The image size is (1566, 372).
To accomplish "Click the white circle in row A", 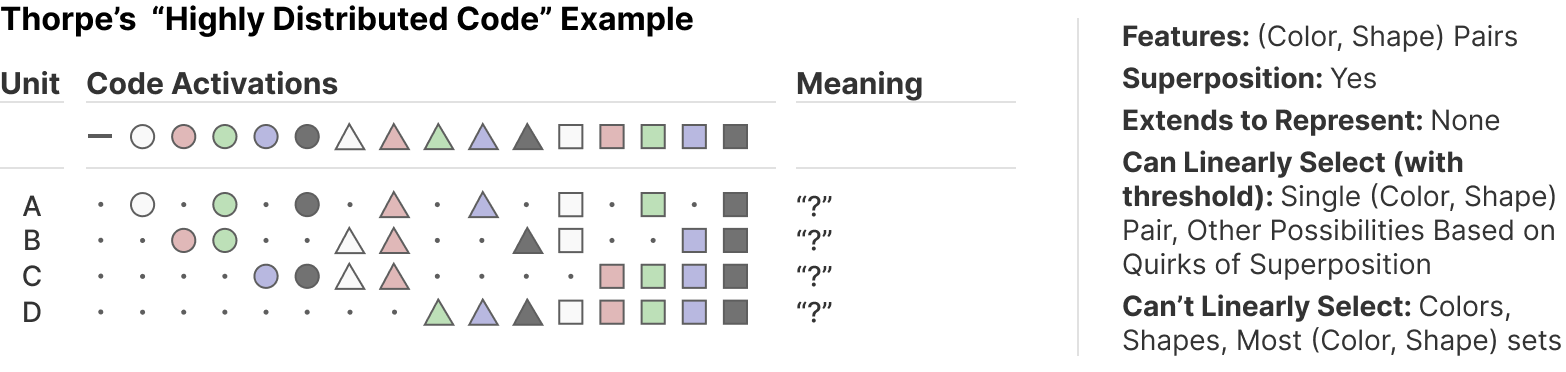I will [x=143, y=205].
